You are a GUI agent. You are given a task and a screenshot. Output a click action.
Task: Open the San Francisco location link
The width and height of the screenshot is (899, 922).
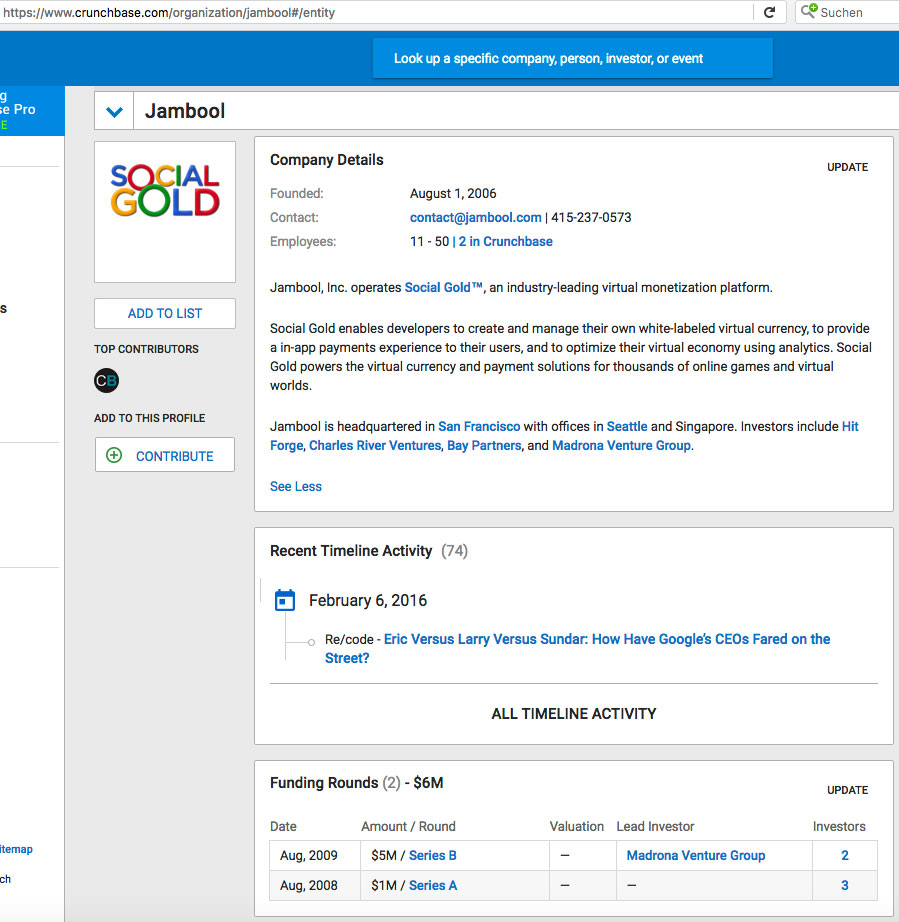(x=479, y=426)
